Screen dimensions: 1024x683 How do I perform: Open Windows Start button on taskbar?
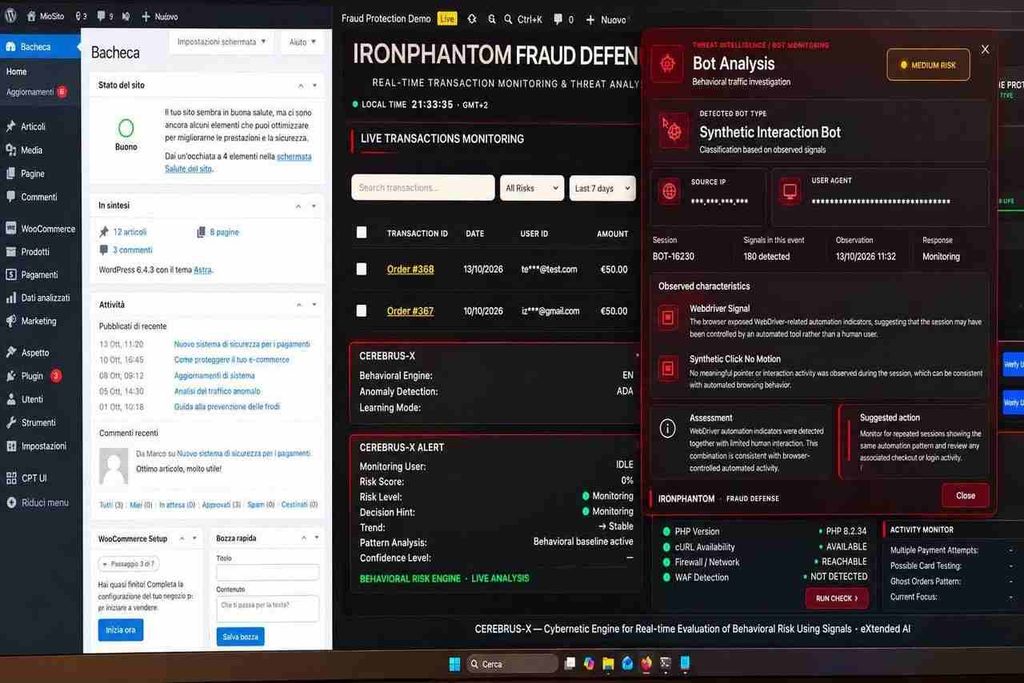(455, 664)
